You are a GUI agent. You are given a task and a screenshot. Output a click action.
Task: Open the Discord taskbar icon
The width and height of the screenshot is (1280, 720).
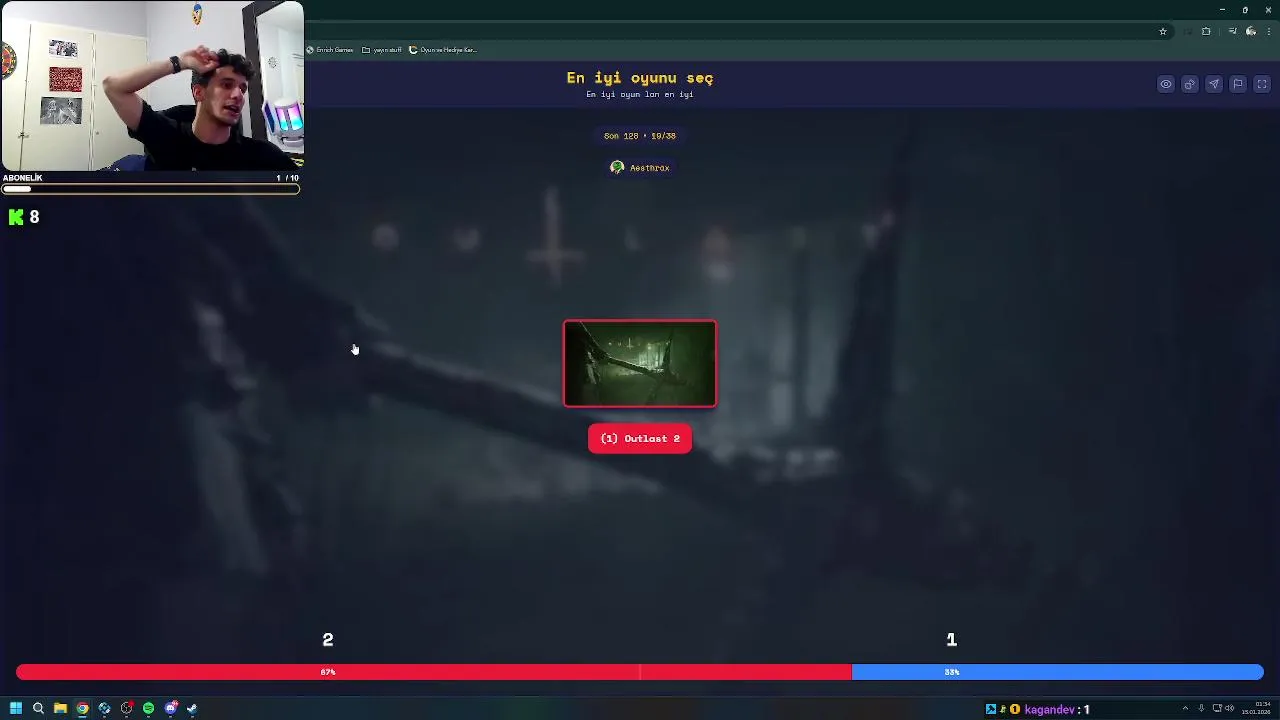171,709
